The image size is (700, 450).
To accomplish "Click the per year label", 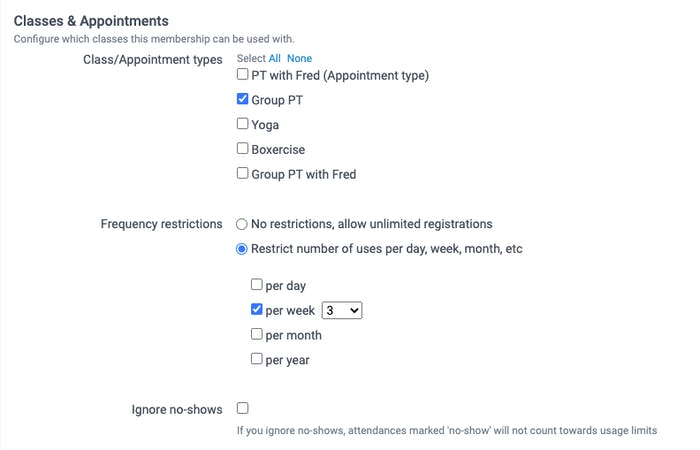I will [288, 359].
